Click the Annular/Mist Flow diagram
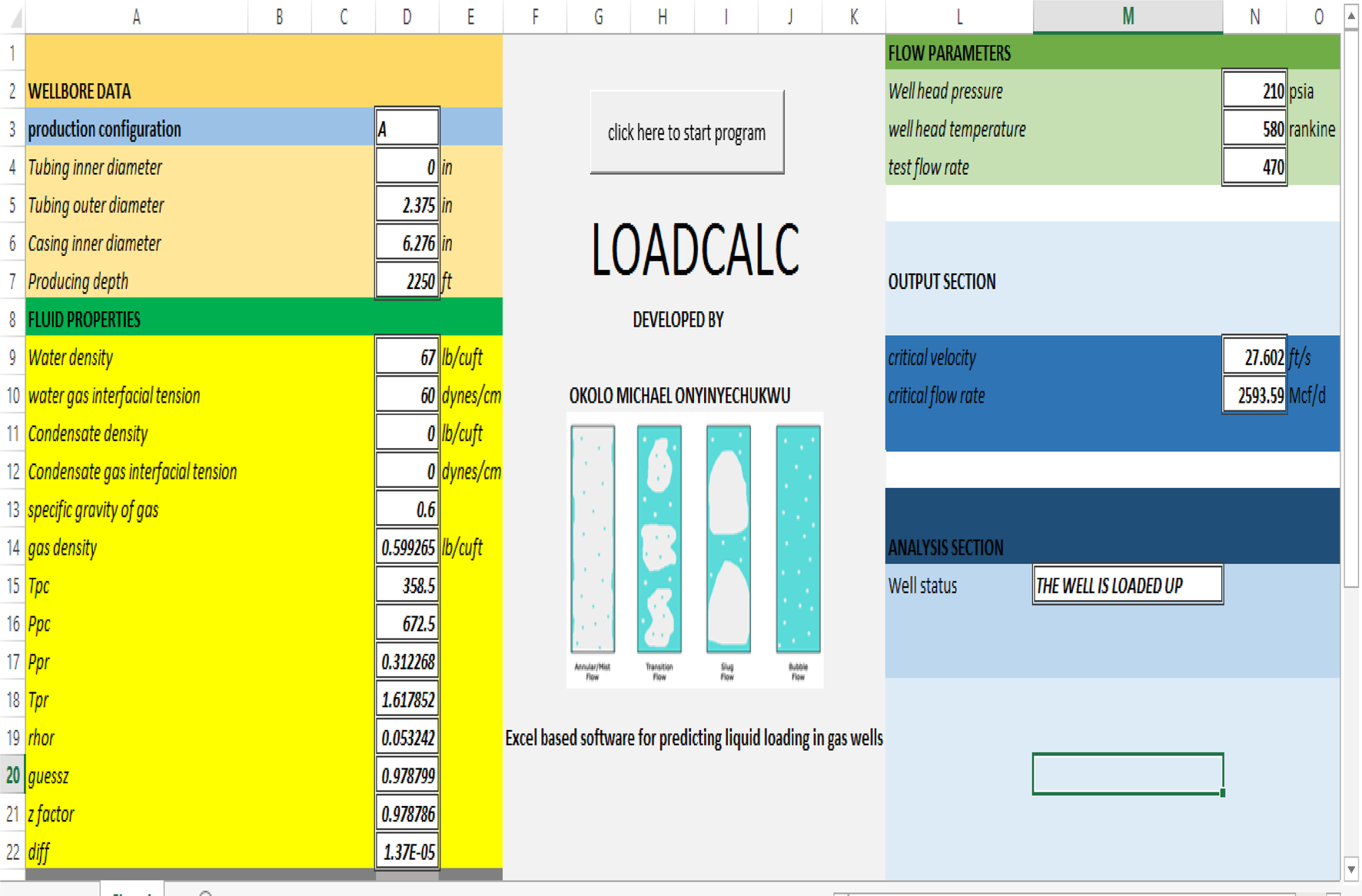The image size is (1362, 896). tap(592, 538)
